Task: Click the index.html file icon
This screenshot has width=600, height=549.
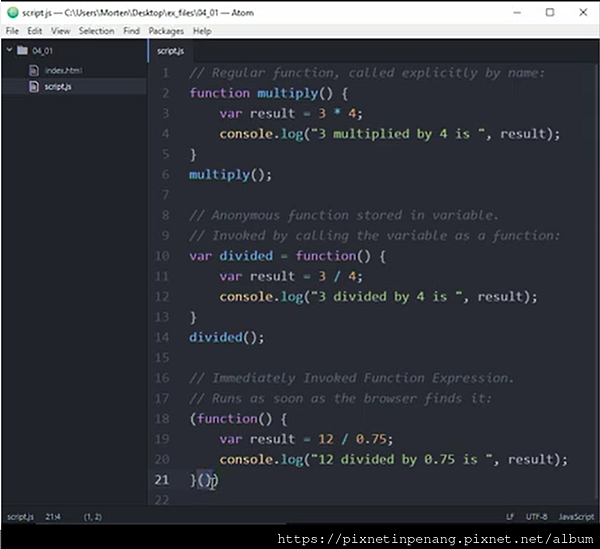Action: (x=34, y=70)
